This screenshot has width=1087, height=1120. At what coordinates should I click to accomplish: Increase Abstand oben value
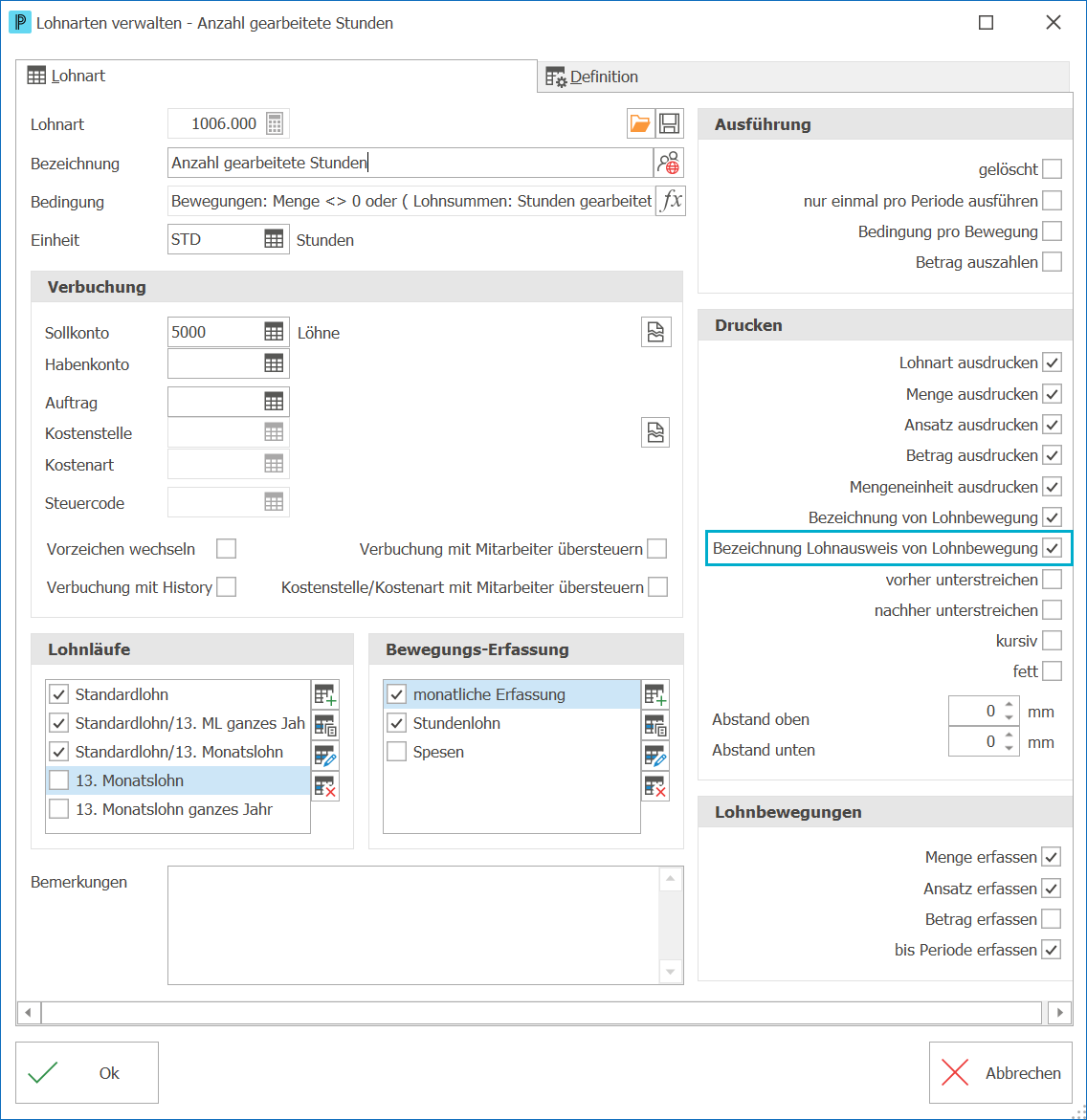(x=1009, y=705)
